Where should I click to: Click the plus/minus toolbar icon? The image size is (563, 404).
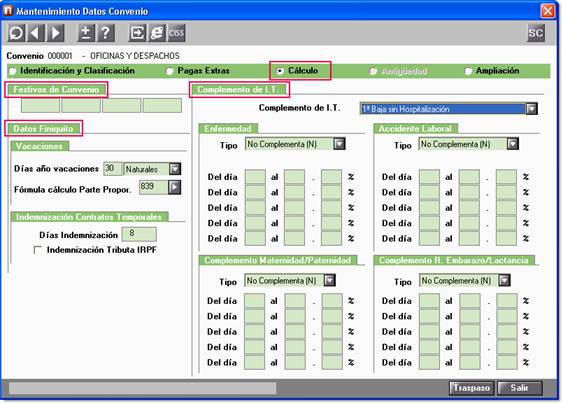click(86, 33)
